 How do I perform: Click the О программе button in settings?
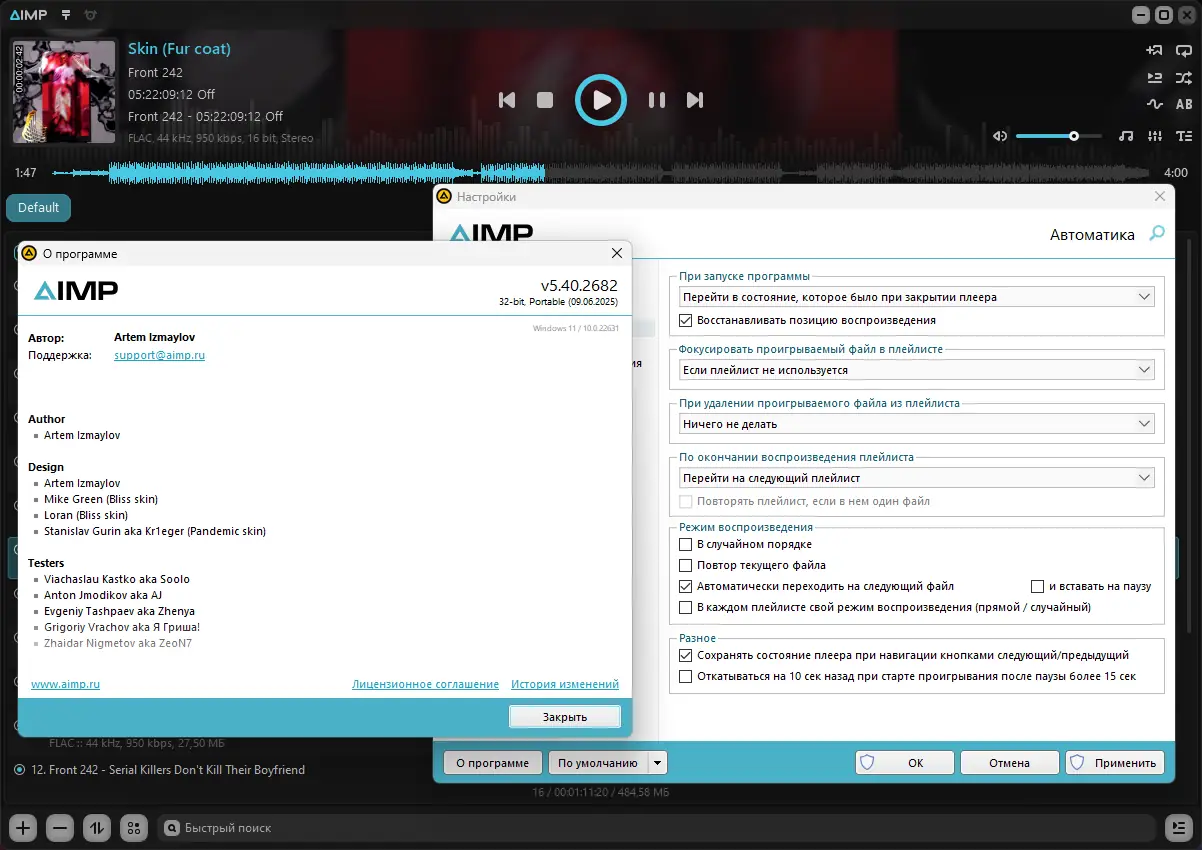[x=493, y=763]
